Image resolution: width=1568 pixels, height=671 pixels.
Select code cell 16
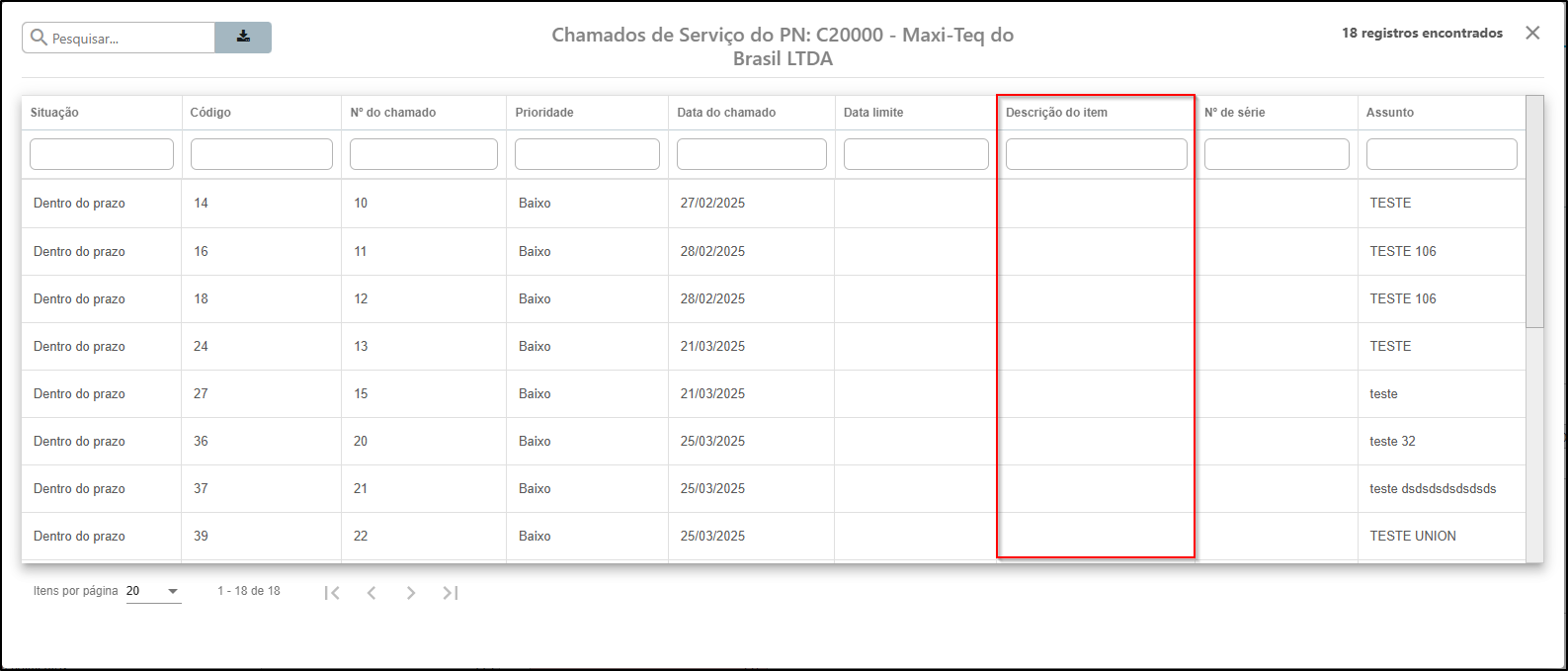[x=201, y=251]
